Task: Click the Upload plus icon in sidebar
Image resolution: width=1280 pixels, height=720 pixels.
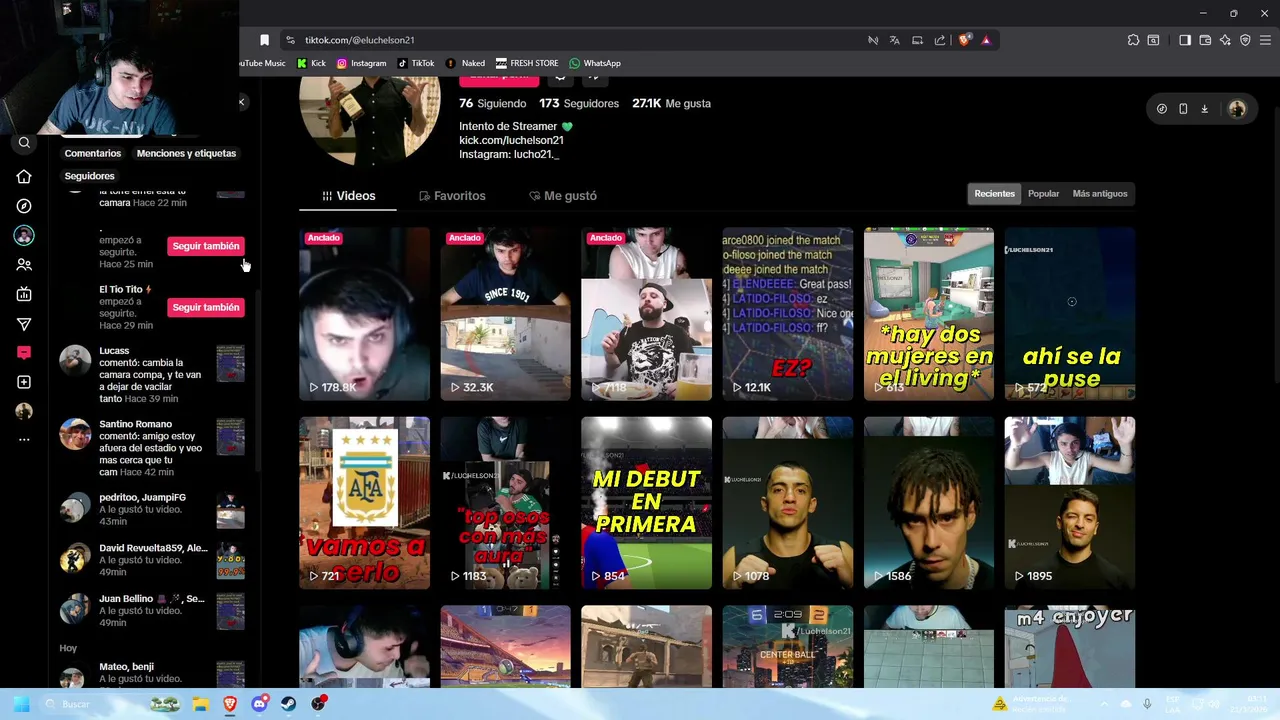Action: pyautogui.click(x=24, y=382)
